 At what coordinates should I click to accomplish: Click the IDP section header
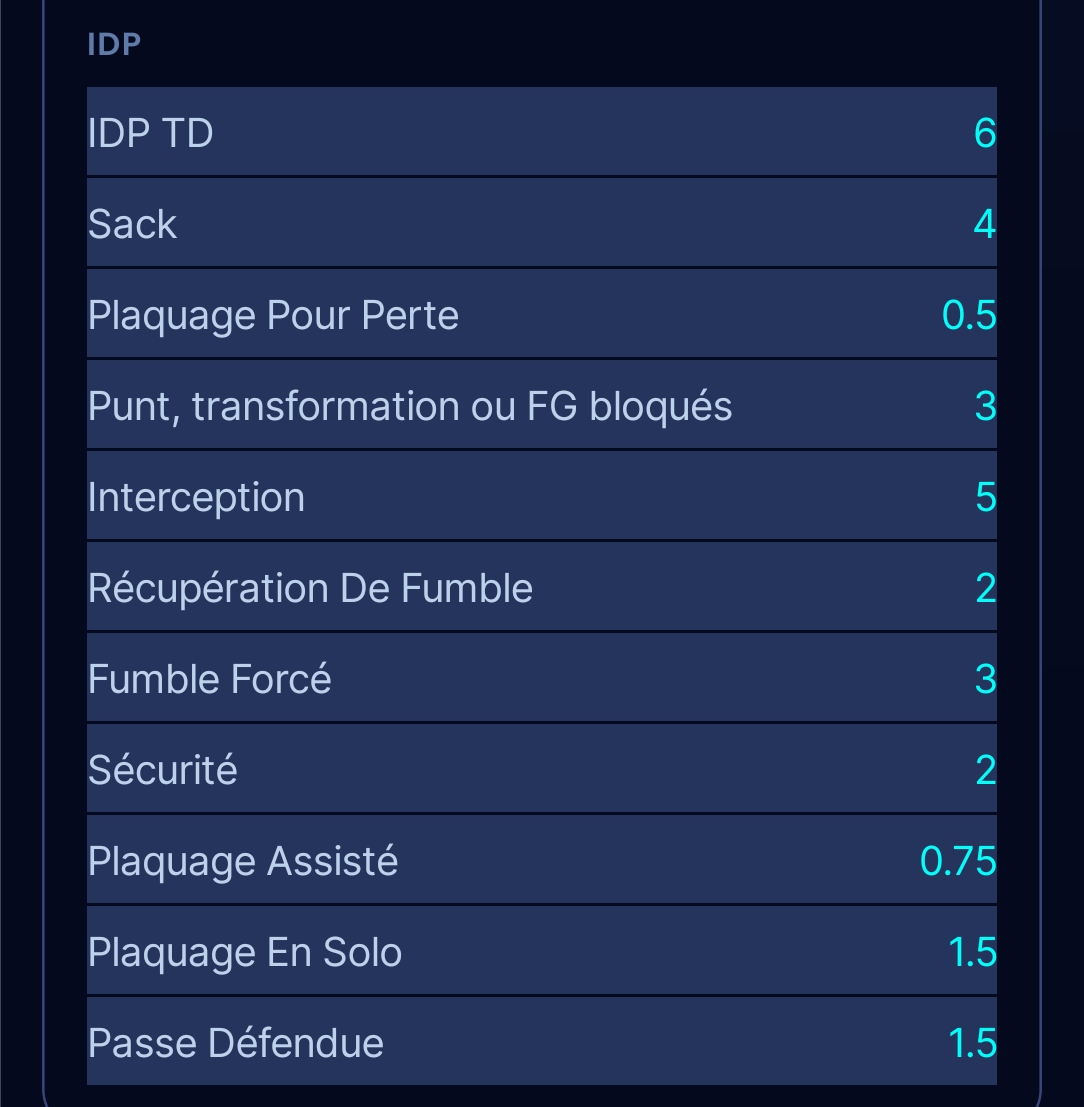click(x=114, y=45)
